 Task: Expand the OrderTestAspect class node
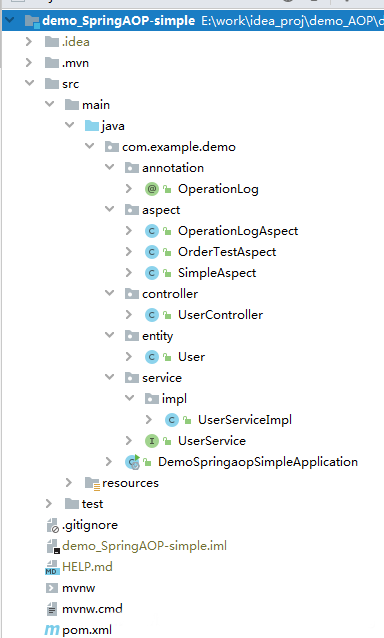(x=129, y=251)
